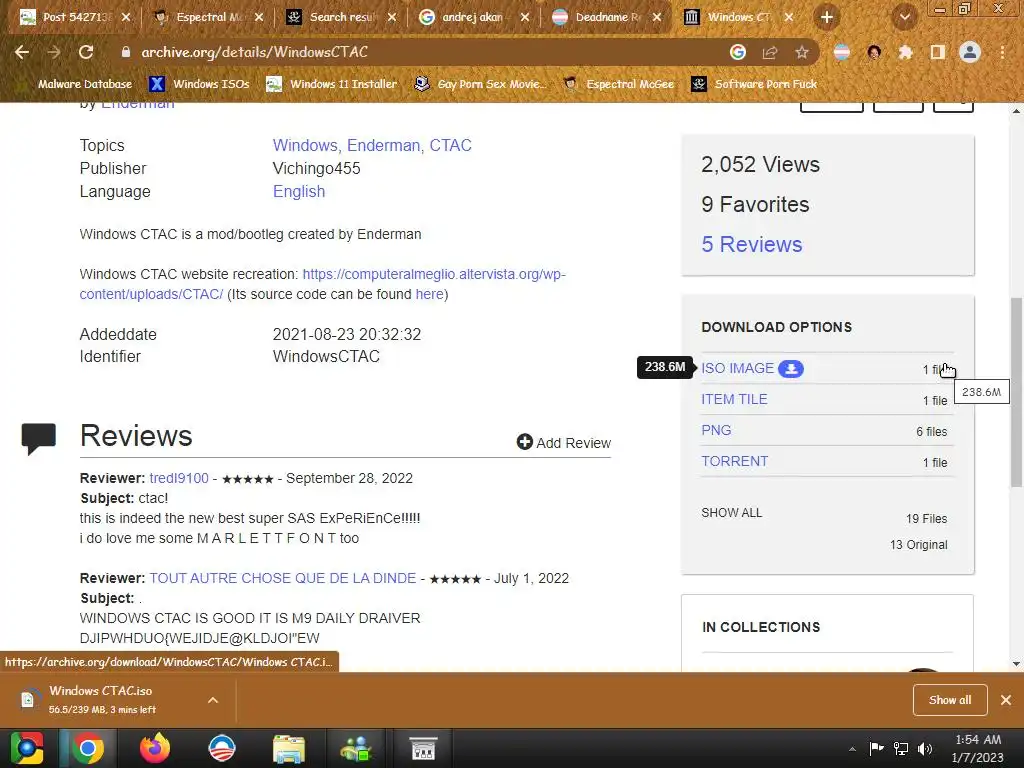This screenshot has height=768, width=1024.
Task: Click Show all downloads button
Action: (x=950, y=700)
